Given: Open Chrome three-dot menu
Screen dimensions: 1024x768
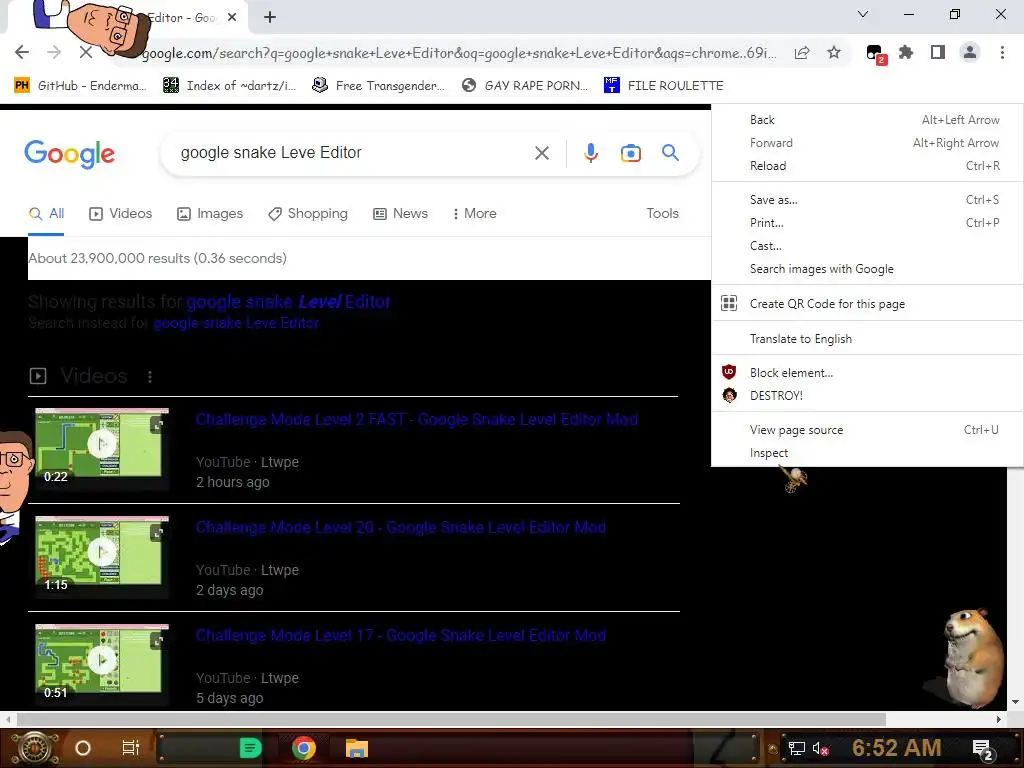Looking at the screenshot, I should coord(1002,52).
